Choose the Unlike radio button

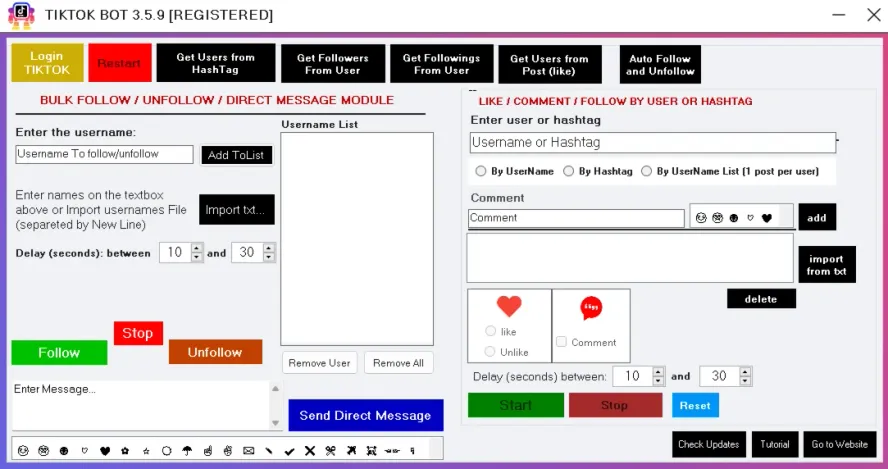(x=490, y=352)
